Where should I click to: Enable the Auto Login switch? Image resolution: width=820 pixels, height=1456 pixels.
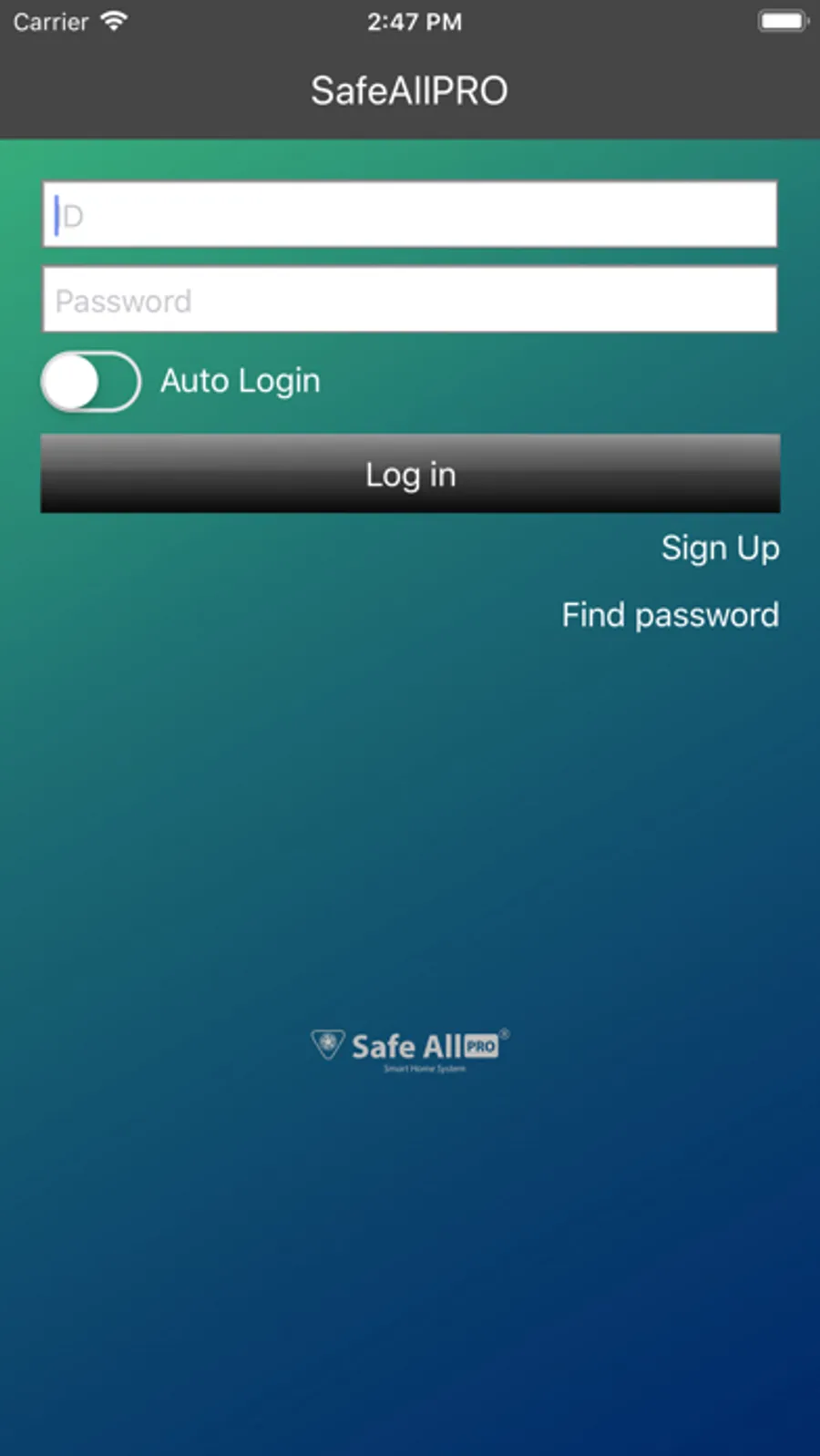coord(91,382)
